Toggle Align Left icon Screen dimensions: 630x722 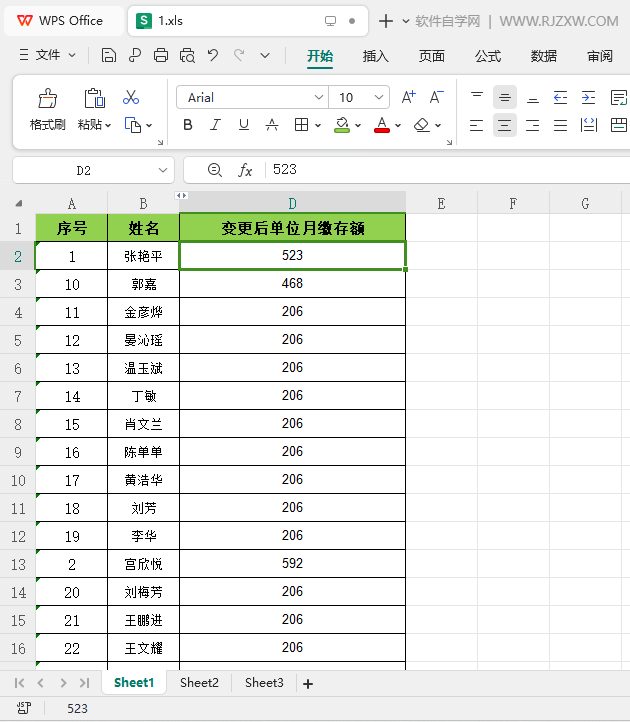(477, 125)
